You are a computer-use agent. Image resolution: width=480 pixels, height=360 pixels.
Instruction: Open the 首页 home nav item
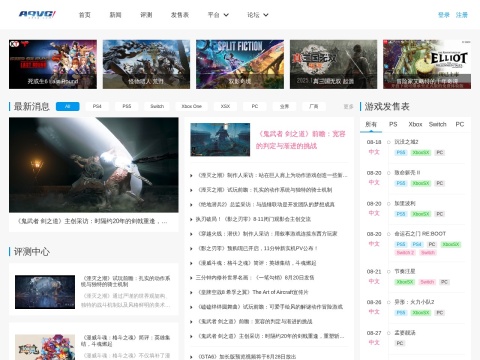tap(85, 15)
